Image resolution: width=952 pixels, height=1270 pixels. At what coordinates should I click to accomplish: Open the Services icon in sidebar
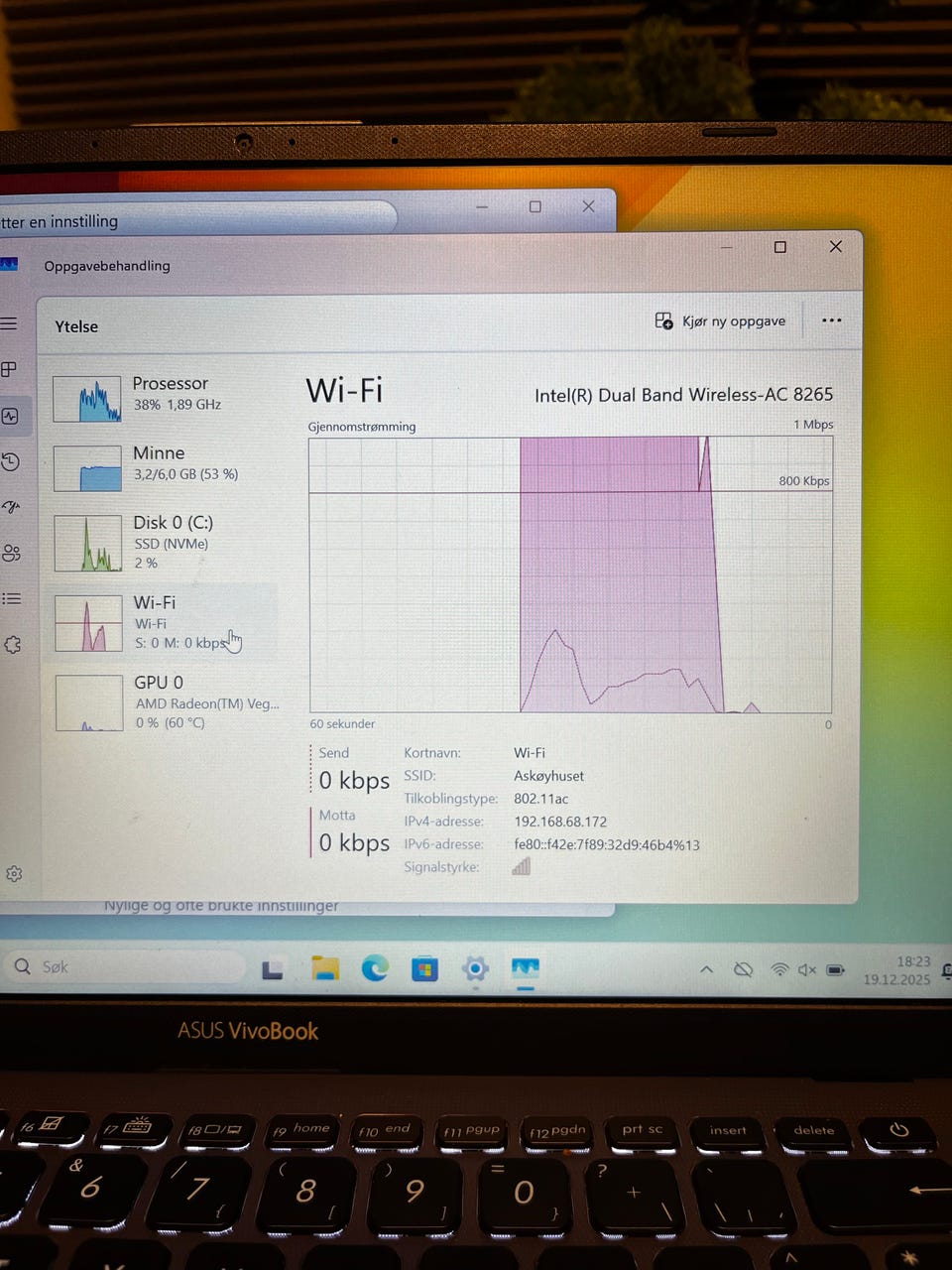(12, 645)
